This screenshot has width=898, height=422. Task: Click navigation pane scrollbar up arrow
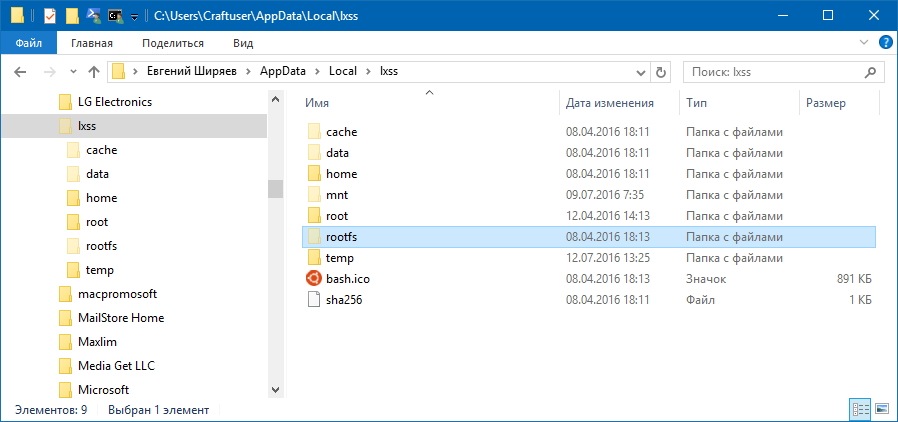275,99
